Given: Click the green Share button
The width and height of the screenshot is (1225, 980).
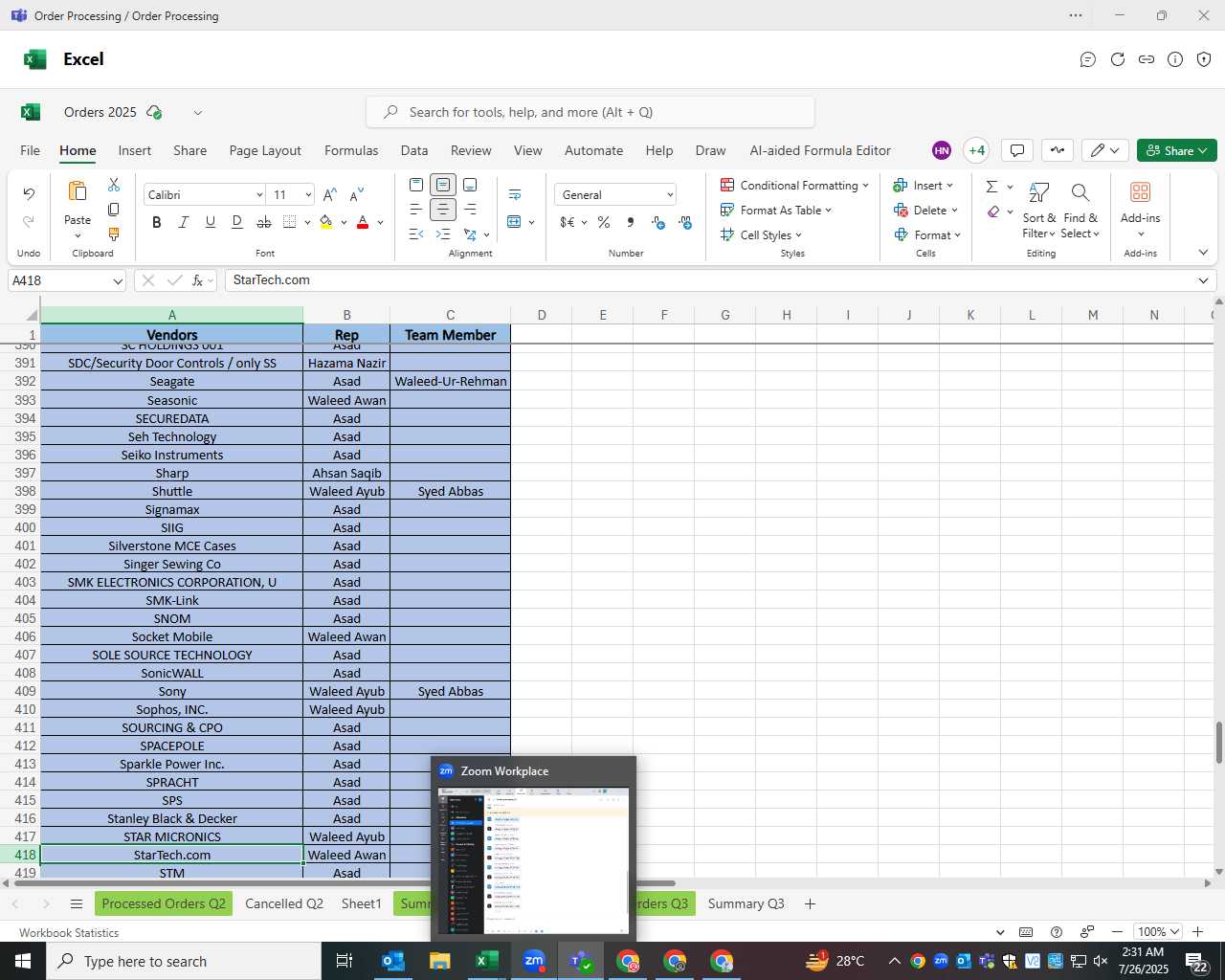Looking at the screenshot, I should pos(1177,150).
